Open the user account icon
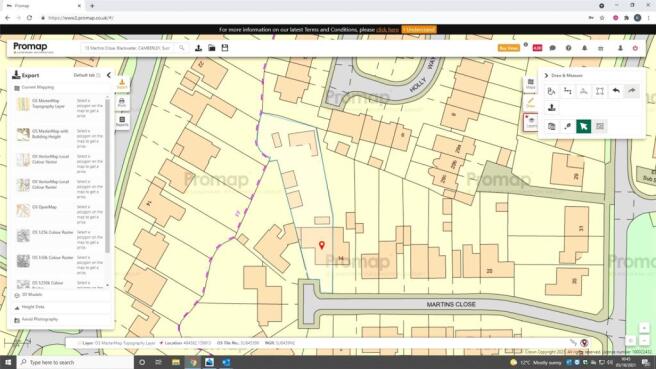The image size is (656, 369). click(x=620, y=48)
